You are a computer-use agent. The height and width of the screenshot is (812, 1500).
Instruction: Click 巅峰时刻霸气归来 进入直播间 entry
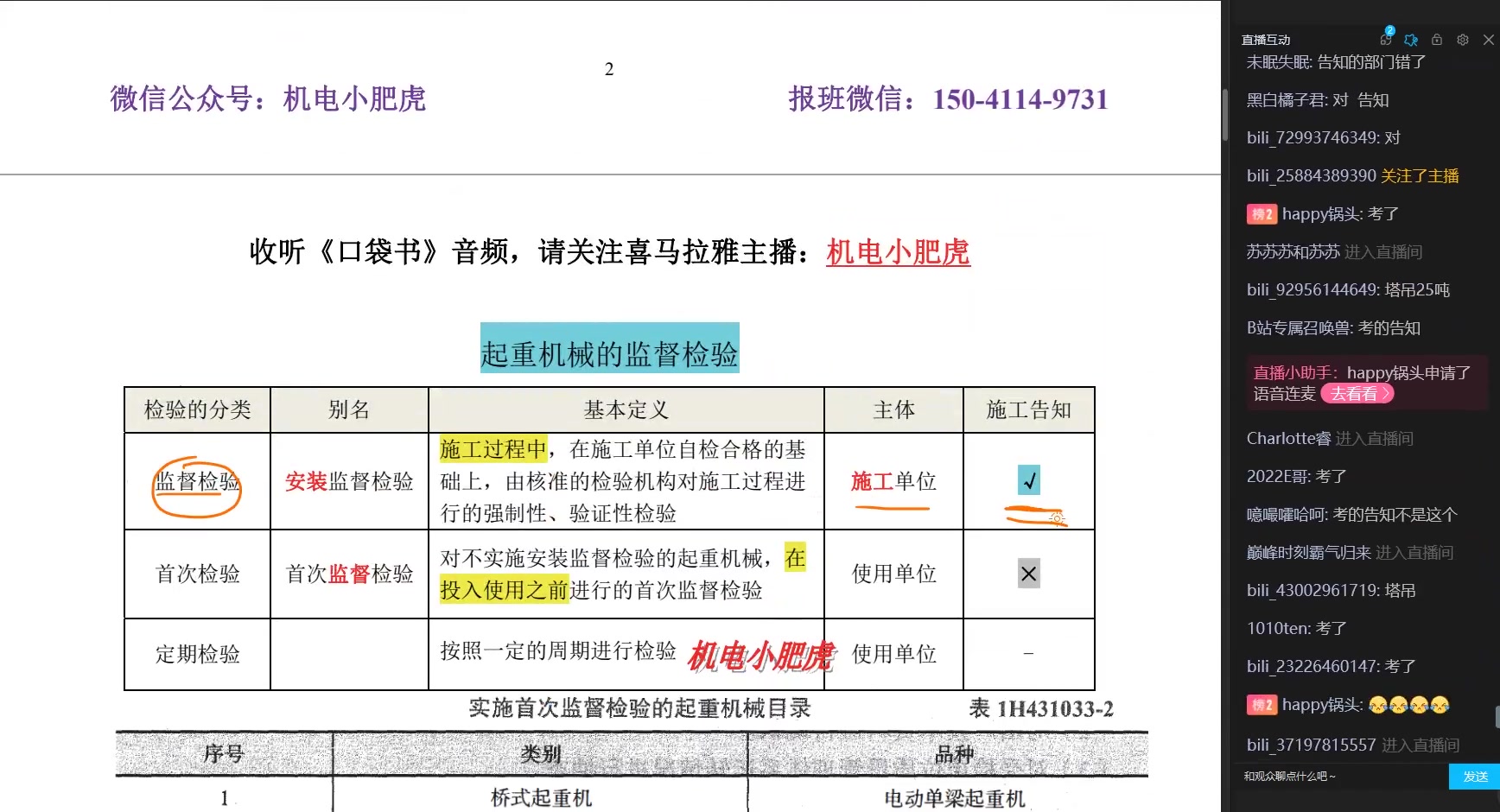[1350, 553]
